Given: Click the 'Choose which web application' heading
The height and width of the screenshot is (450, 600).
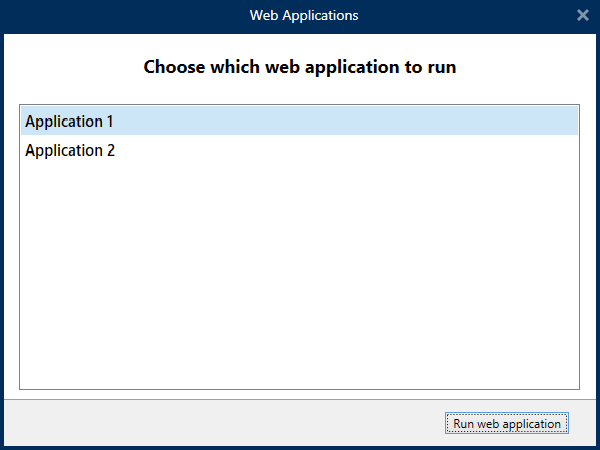Looking at the screenshot, I should 300,68.
